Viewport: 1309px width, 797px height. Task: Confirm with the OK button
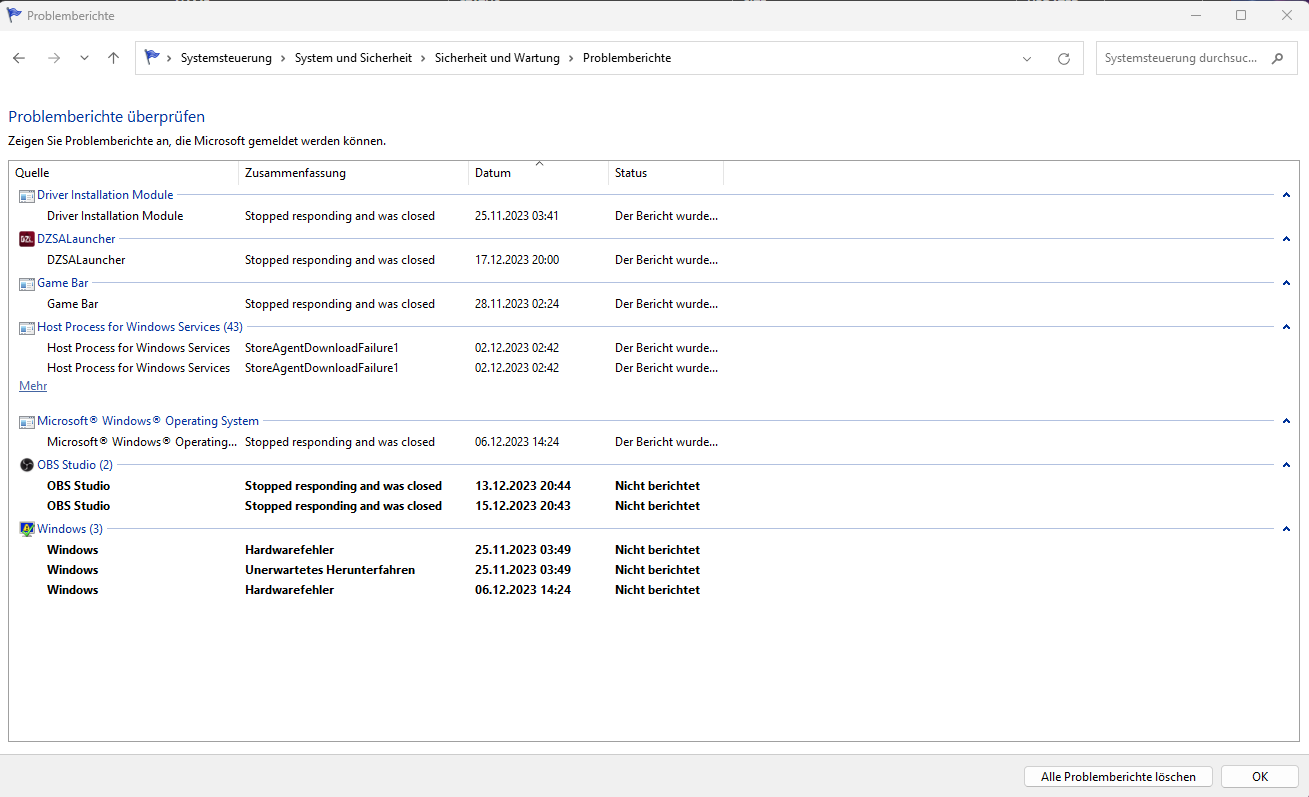point(1260,777)
